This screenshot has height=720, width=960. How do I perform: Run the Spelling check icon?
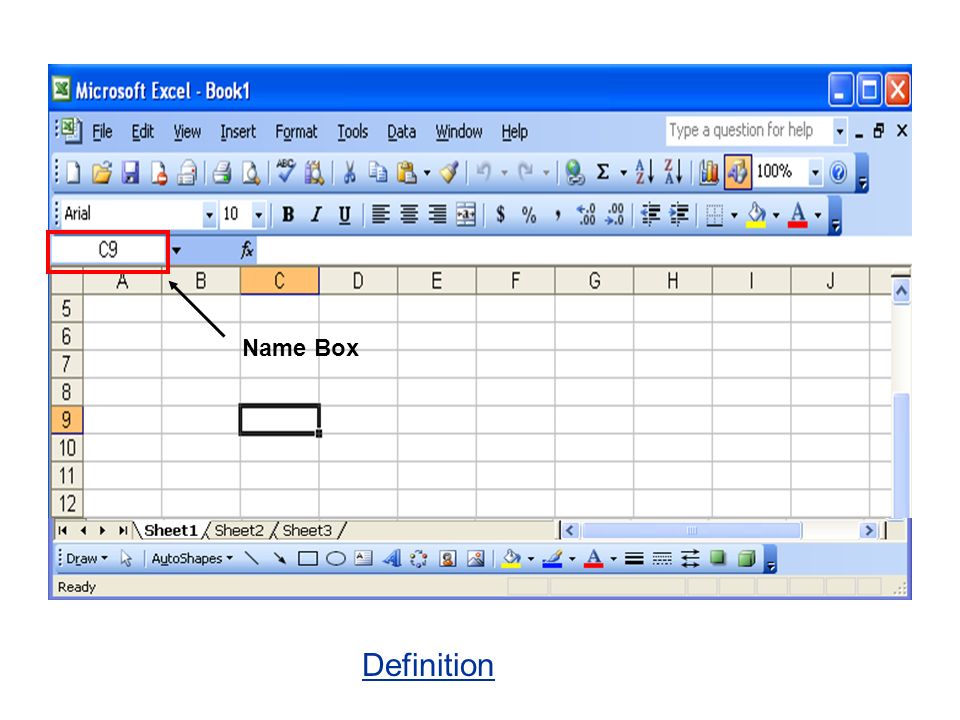(x=285, y=171)
